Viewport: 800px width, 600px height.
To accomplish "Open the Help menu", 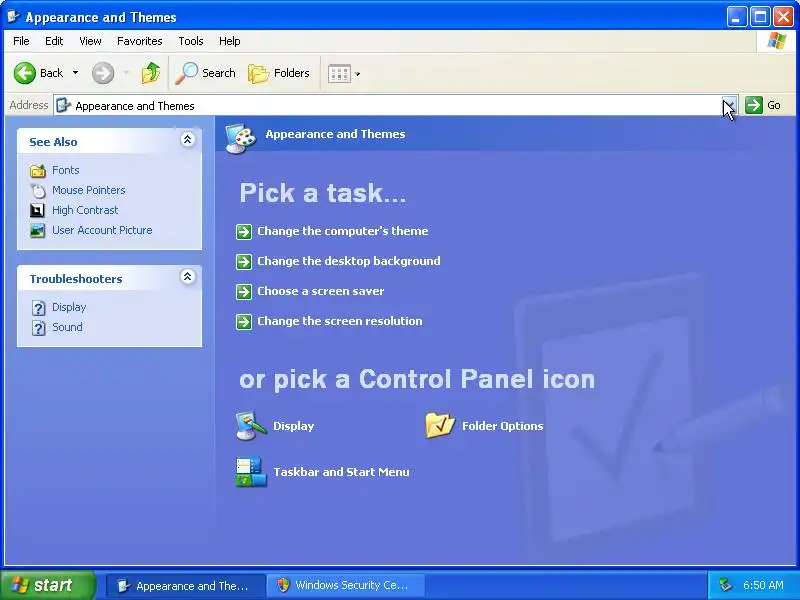I will (230, 41).
